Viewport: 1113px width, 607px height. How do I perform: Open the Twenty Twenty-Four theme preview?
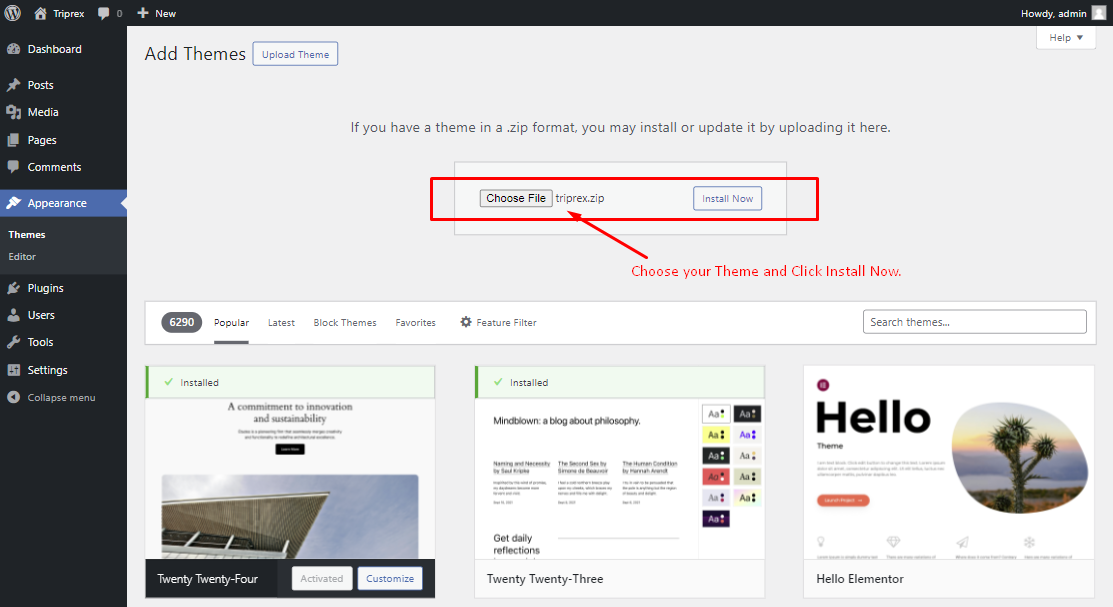pos(290,479)
